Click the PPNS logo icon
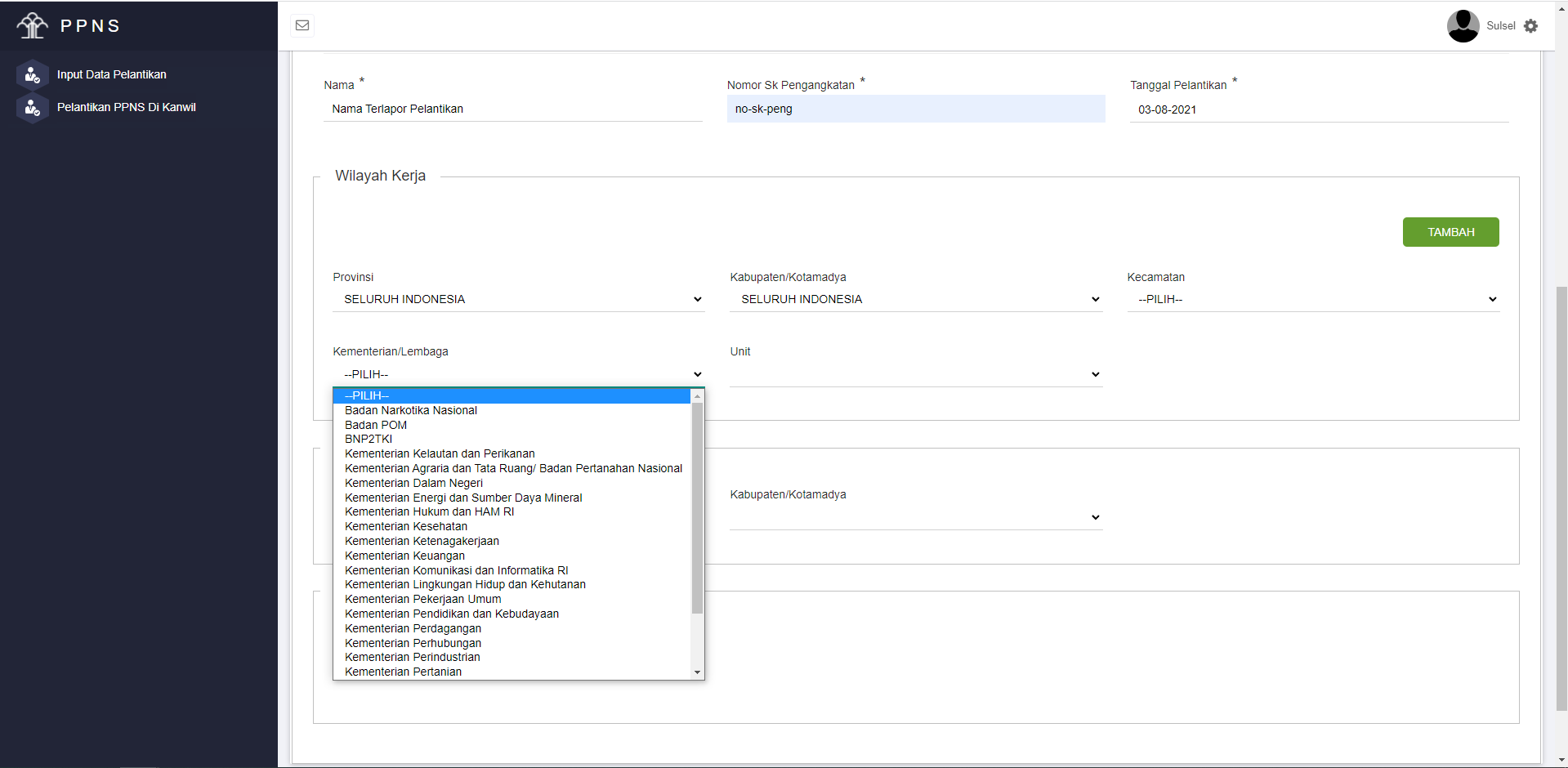 pyautogui.click(x=32, y=25)
